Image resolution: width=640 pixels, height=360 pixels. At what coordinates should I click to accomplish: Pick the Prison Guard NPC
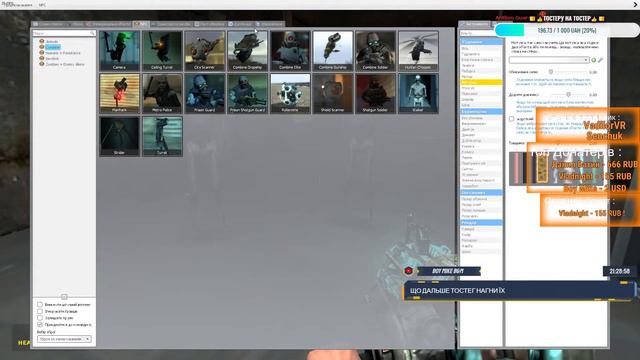204,93
